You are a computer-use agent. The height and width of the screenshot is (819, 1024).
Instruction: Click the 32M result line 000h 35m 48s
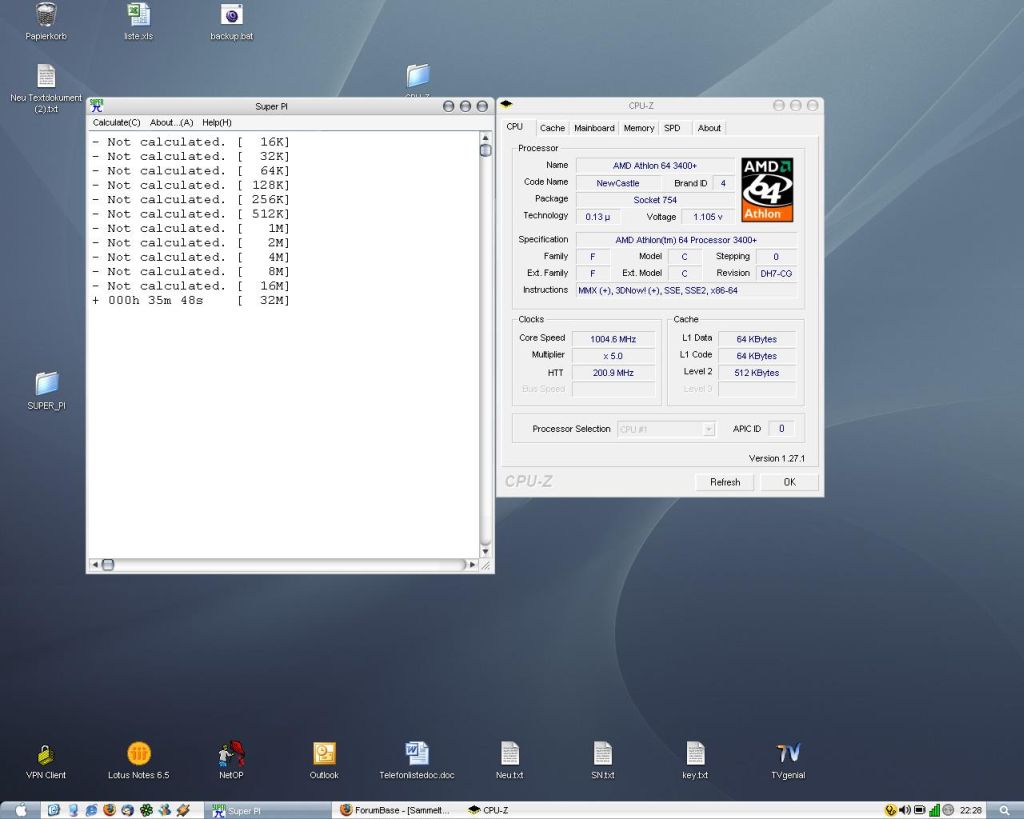[x=191, y=300]
